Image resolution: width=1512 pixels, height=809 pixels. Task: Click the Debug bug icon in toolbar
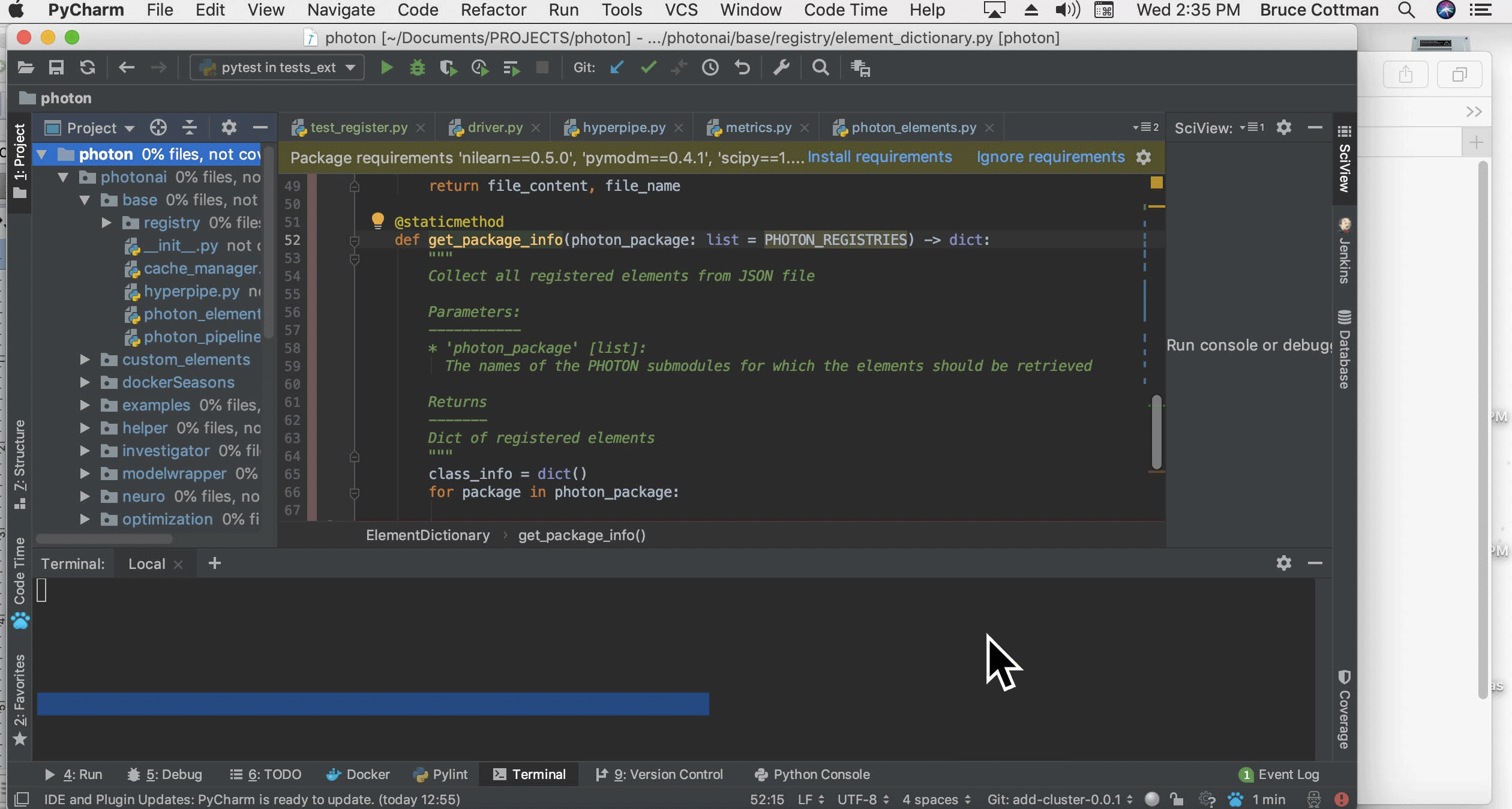tap(417, 68)
